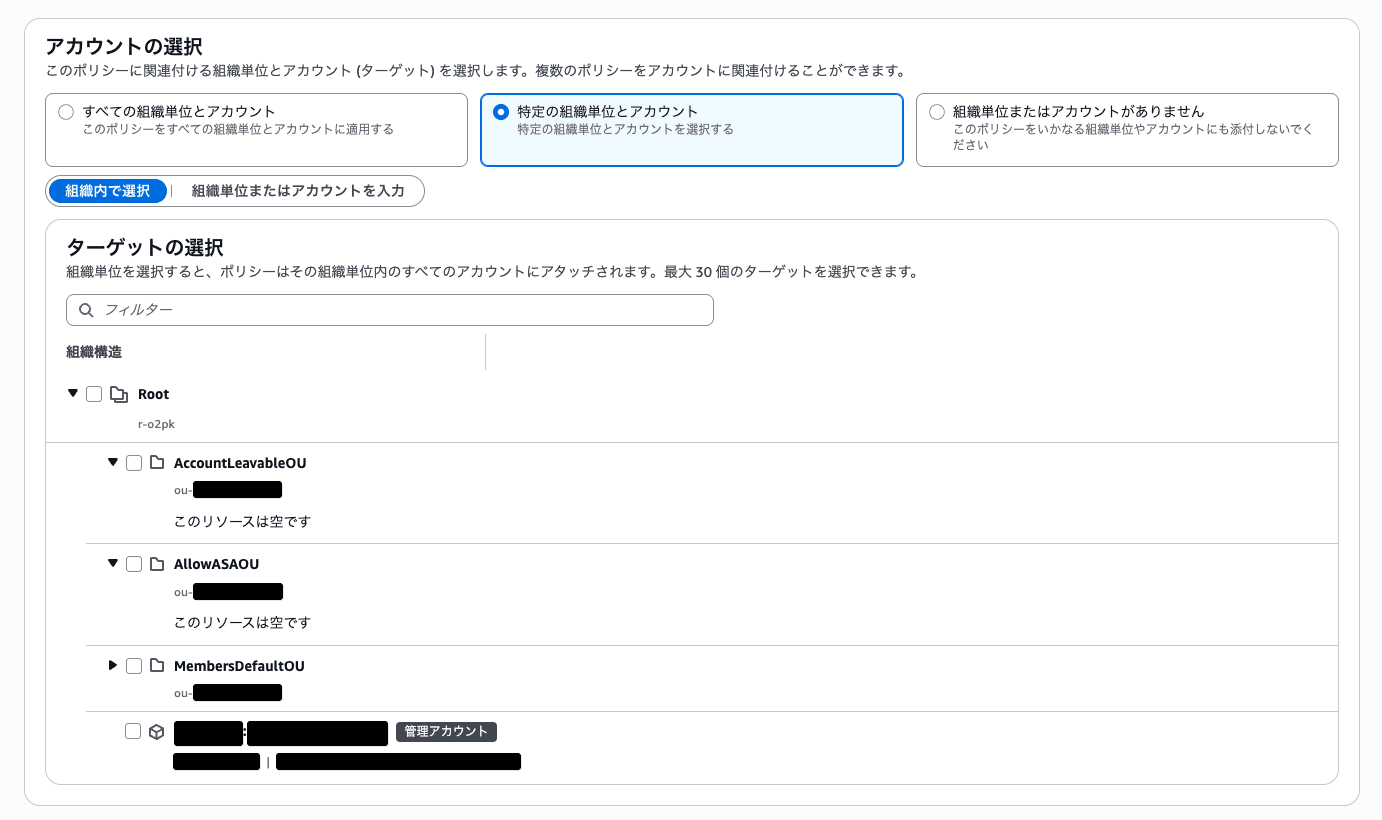Click the ターゲットの選択 heading
This screenshot has height=820, width=1382.
pos(144,248)
